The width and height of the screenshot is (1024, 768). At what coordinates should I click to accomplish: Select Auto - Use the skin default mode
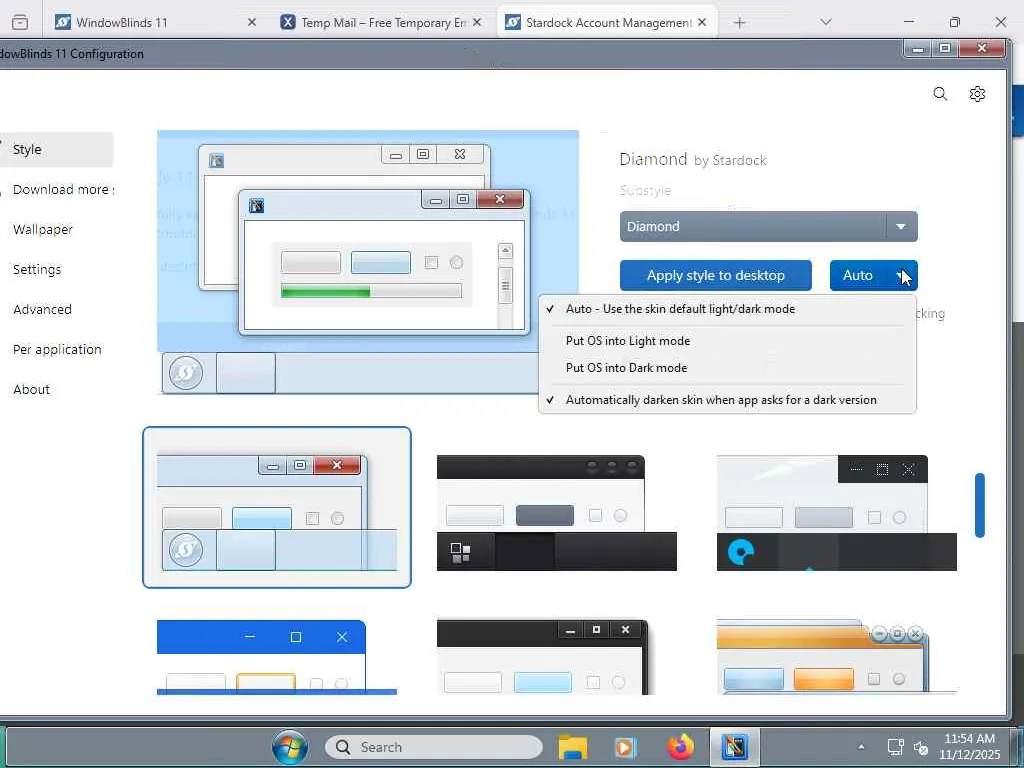click(728, 309)
